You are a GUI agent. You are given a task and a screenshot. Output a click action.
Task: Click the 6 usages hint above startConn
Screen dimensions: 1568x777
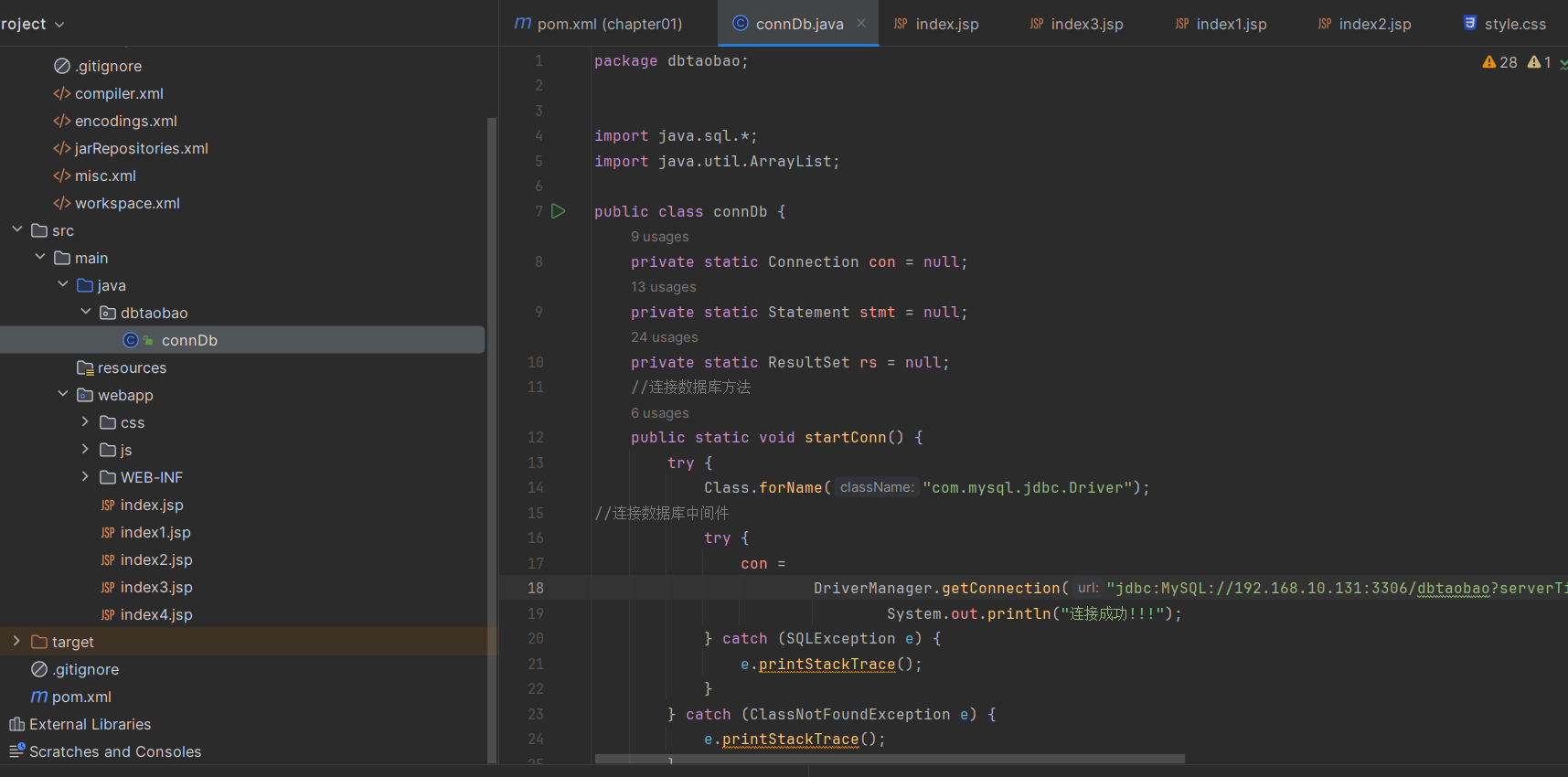tap(659, 413)
